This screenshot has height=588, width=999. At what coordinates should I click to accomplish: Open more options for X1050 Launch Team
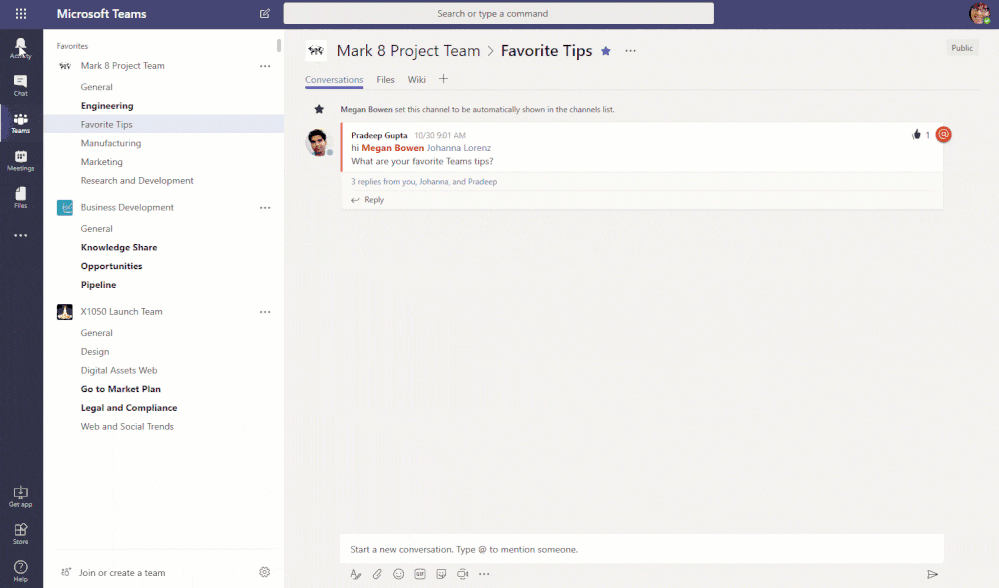pos(265,312)
